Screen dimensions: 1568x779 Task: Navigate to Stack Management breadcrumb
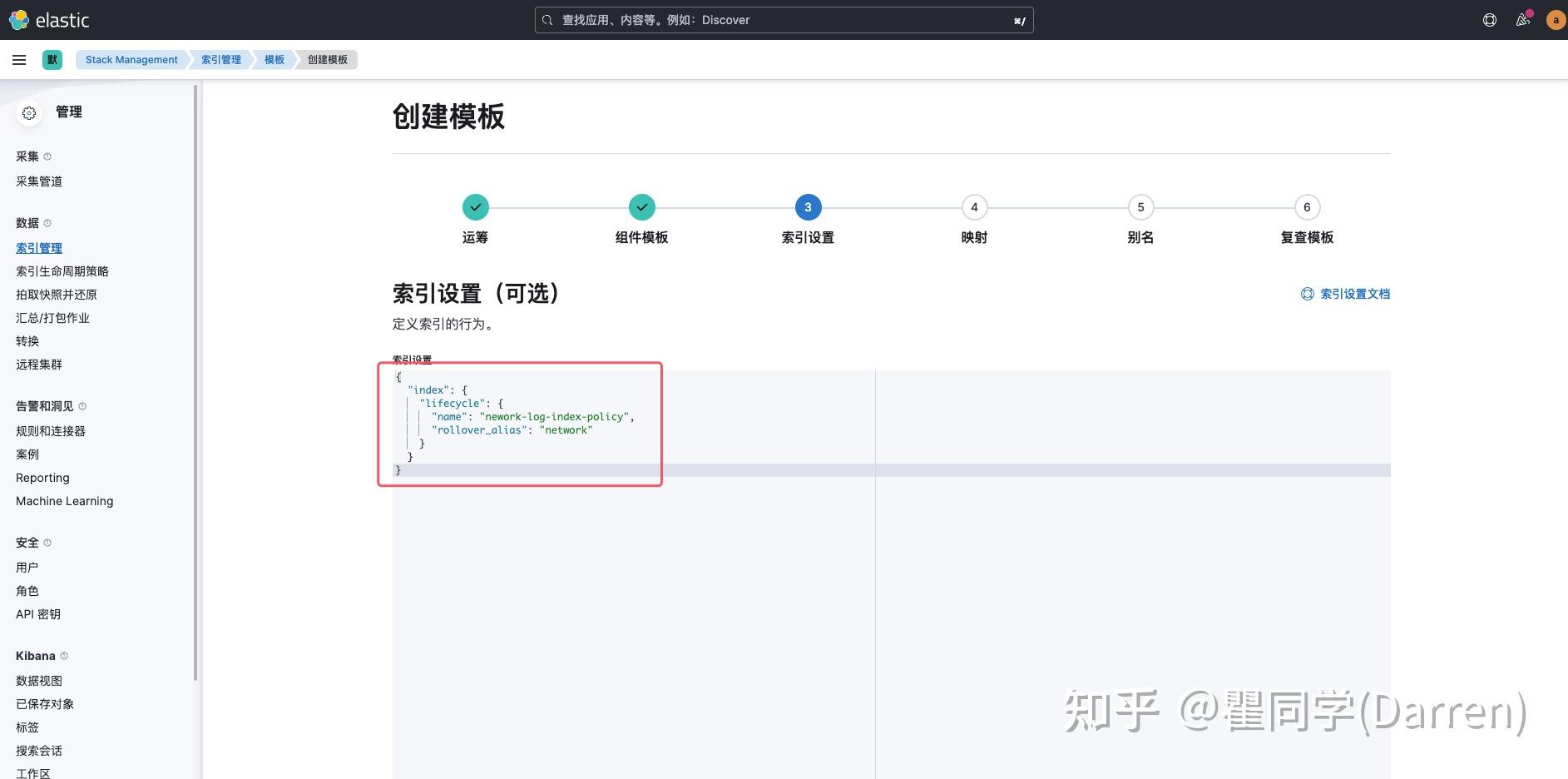coord(131,59)
